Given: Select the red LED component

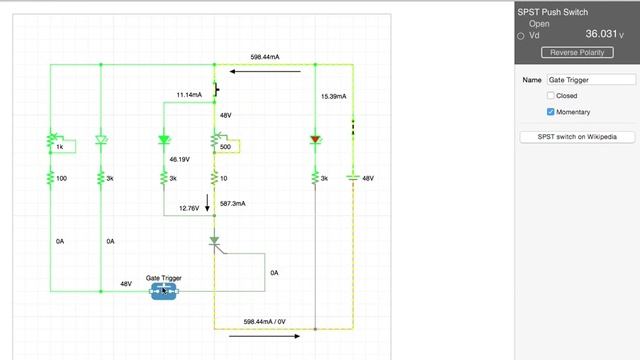Looking at the screenshot, I should click(315, 140).
